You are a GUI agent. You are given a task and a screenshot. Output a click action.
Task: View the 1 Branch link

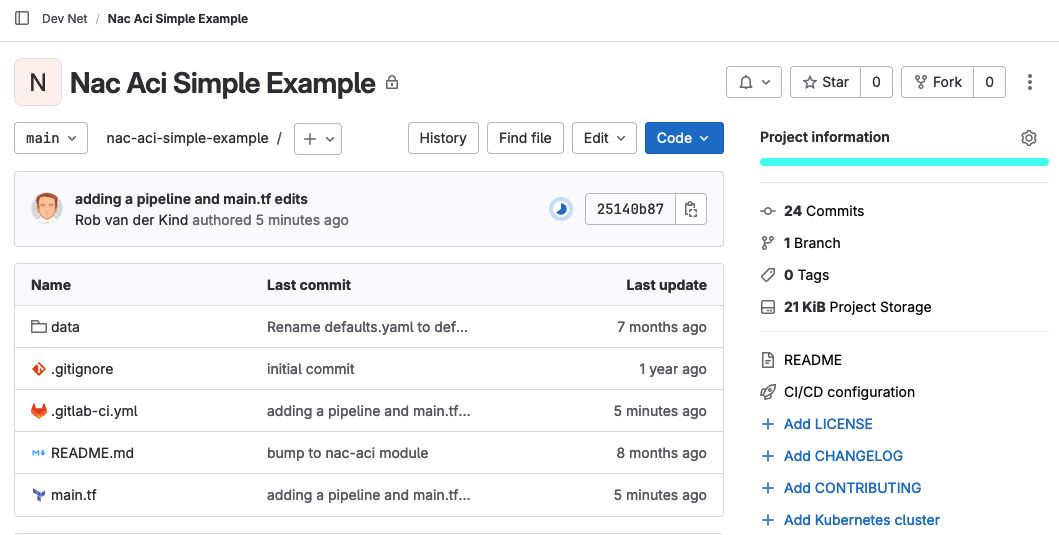[x=812, y=243]
